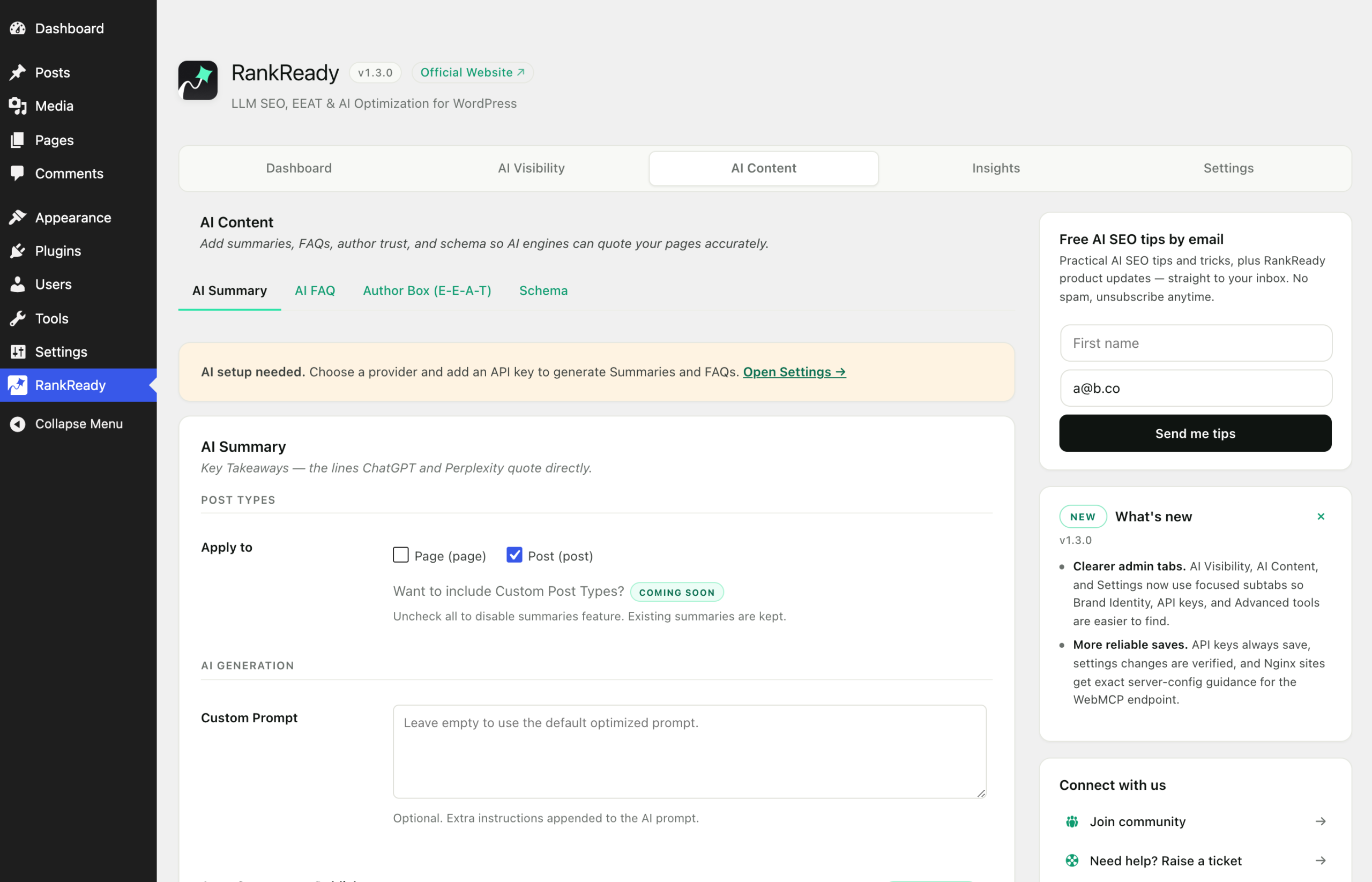Click the Plugins plug icon

(x=18, y=251)
